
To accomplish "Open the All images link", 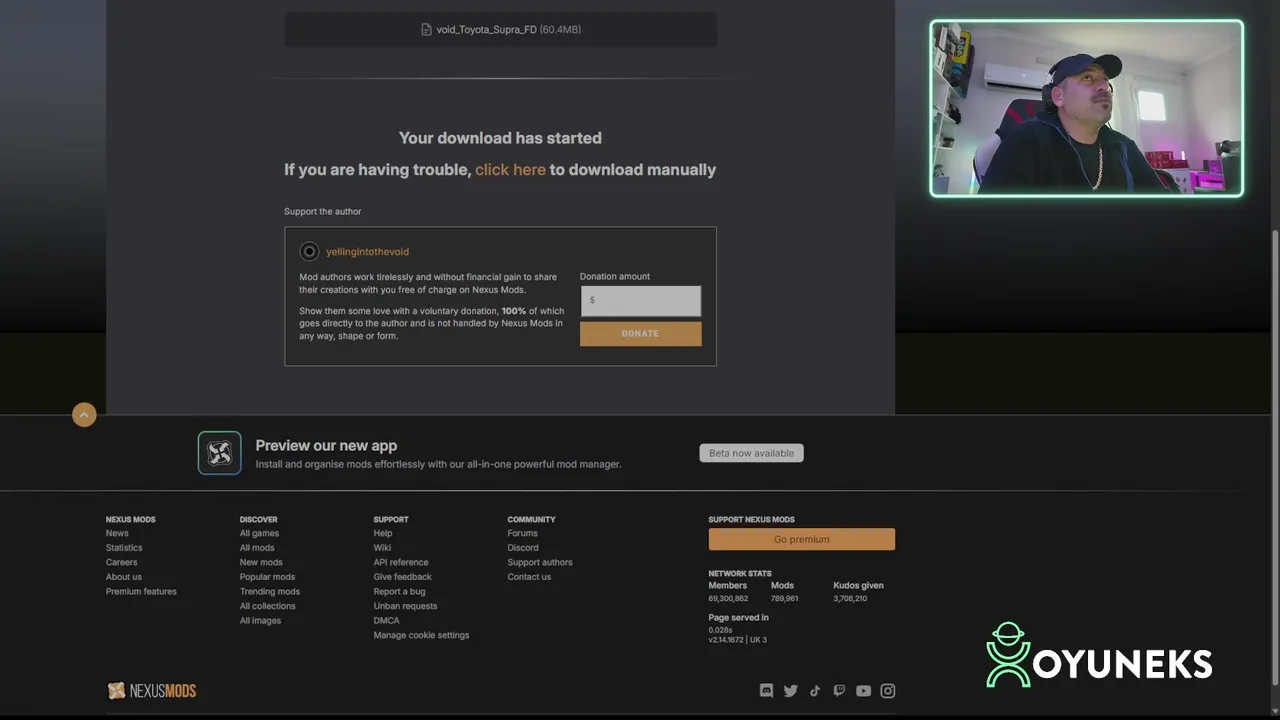I will [x=260, y=621].
